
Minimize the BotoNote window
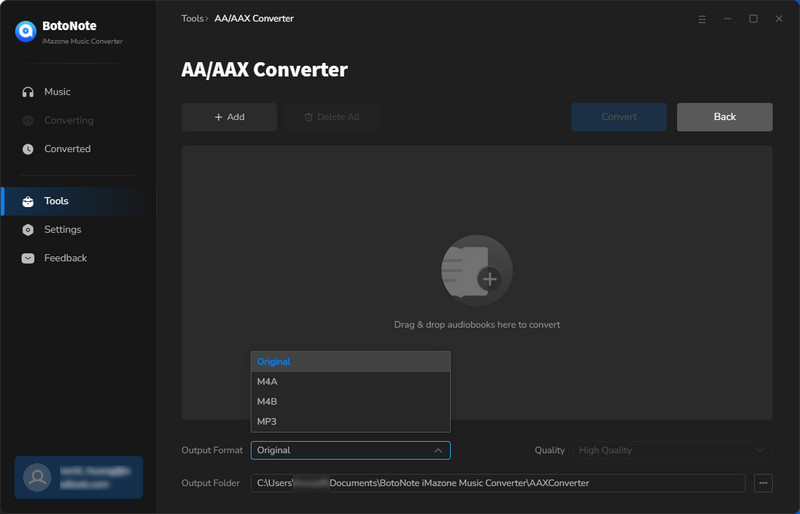(728, 19)
